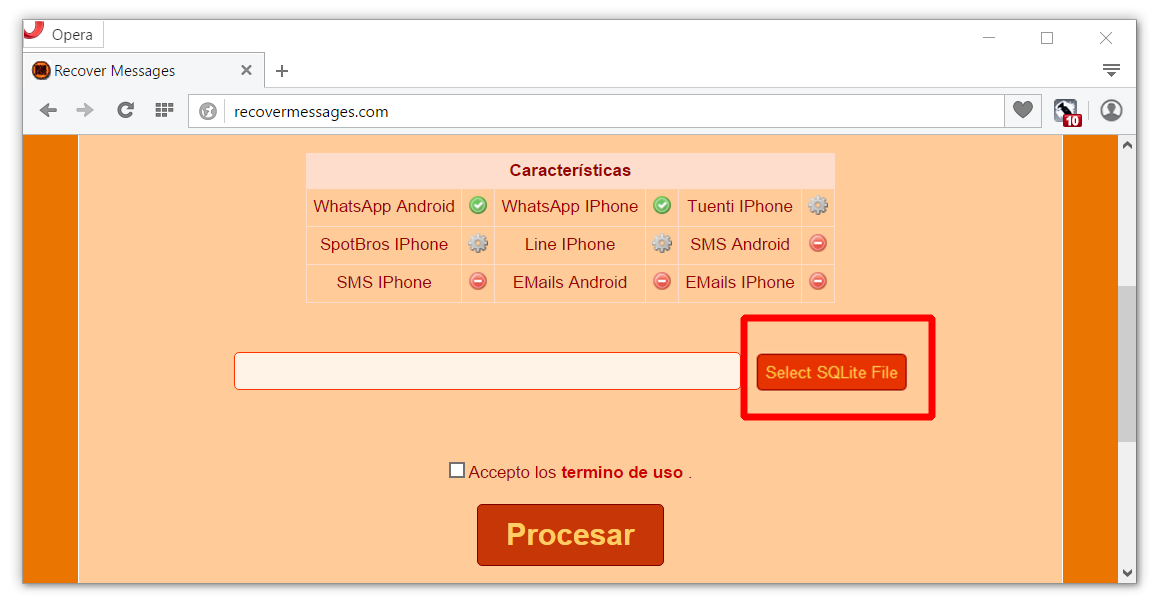
Task: Click the Select SQLite File button
Action: coord(832,372)
